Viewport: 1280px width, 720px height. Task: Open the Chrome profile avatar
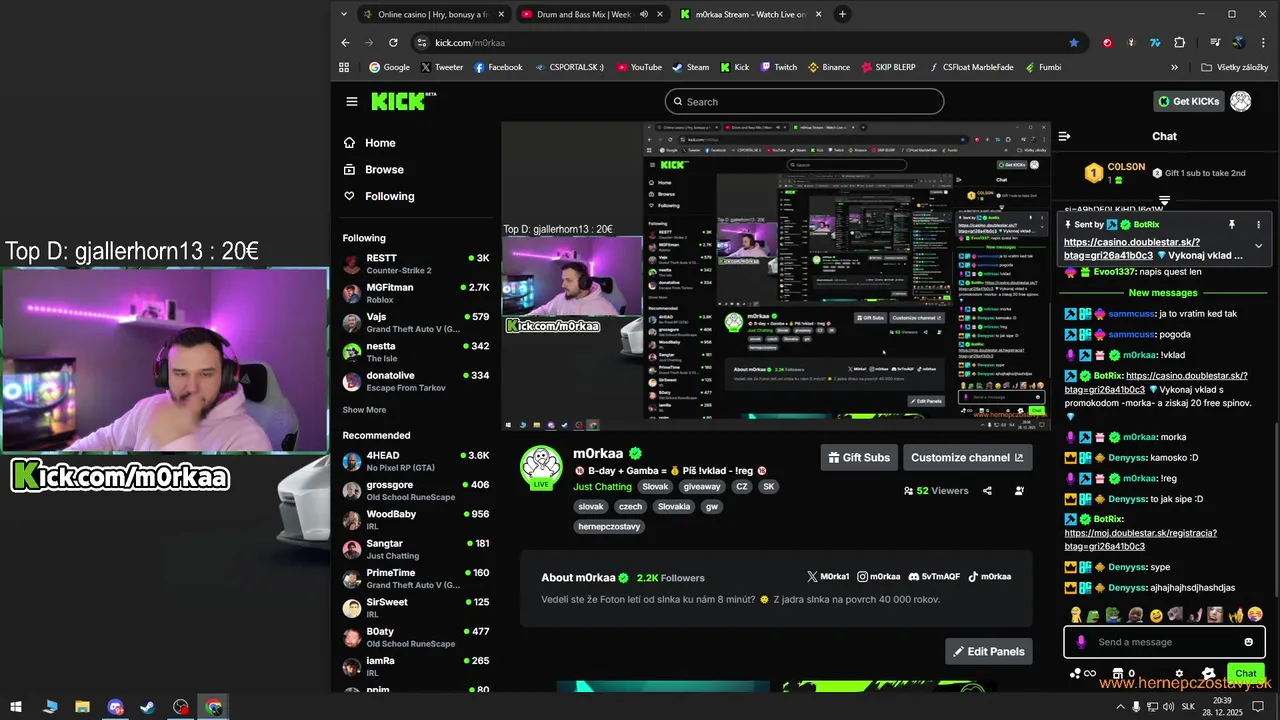pos(1239,43)
